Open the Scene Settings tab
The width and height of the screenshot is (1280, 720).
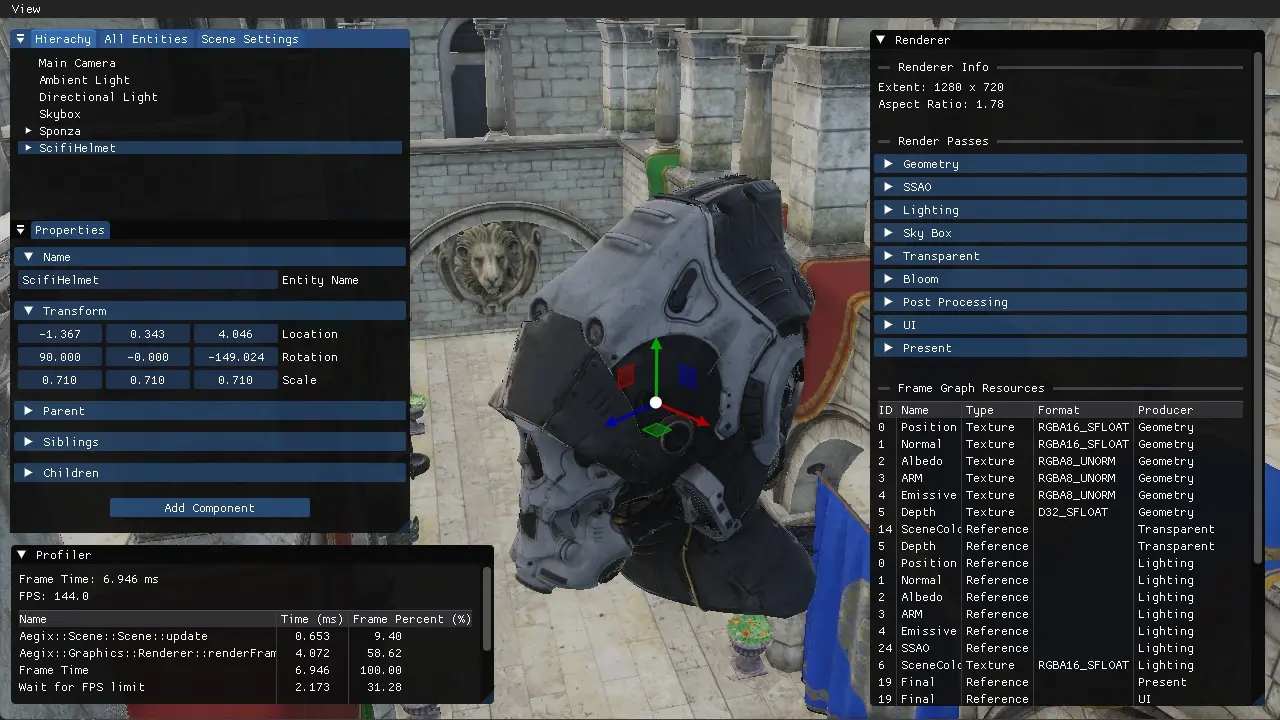tap(249, 39)
